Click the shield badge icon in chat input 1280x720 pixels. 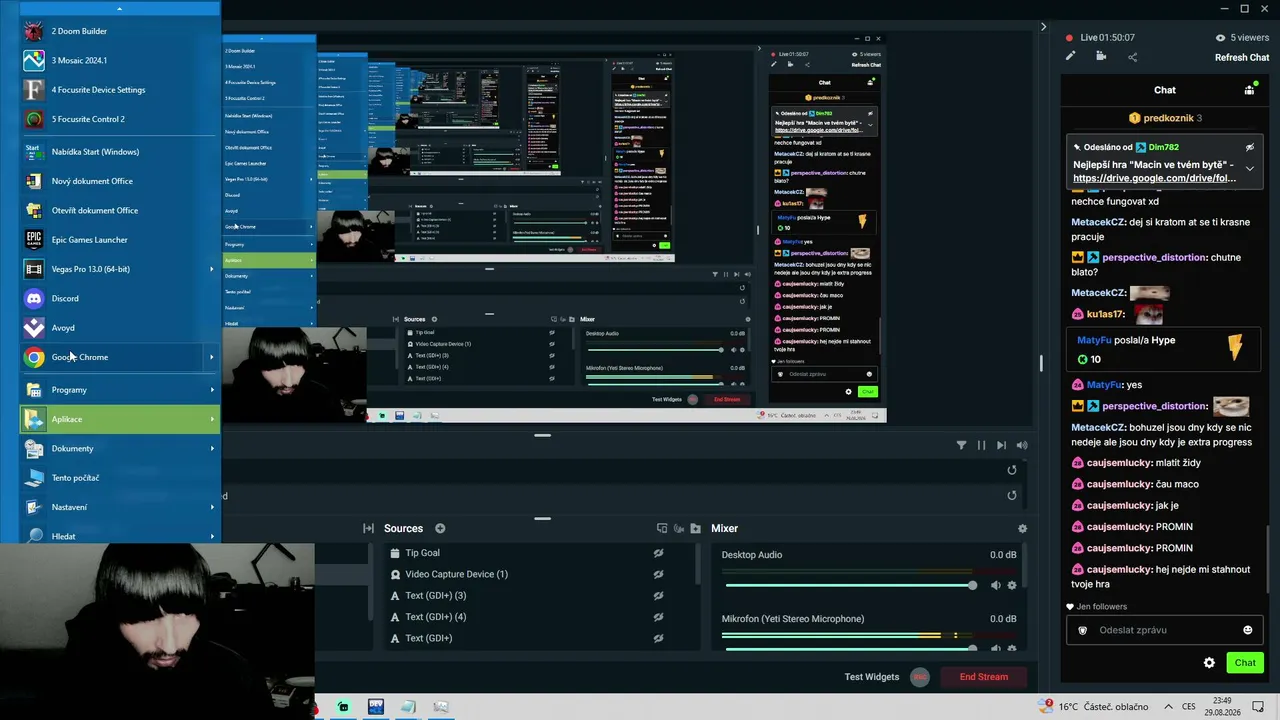[1082, 630]
